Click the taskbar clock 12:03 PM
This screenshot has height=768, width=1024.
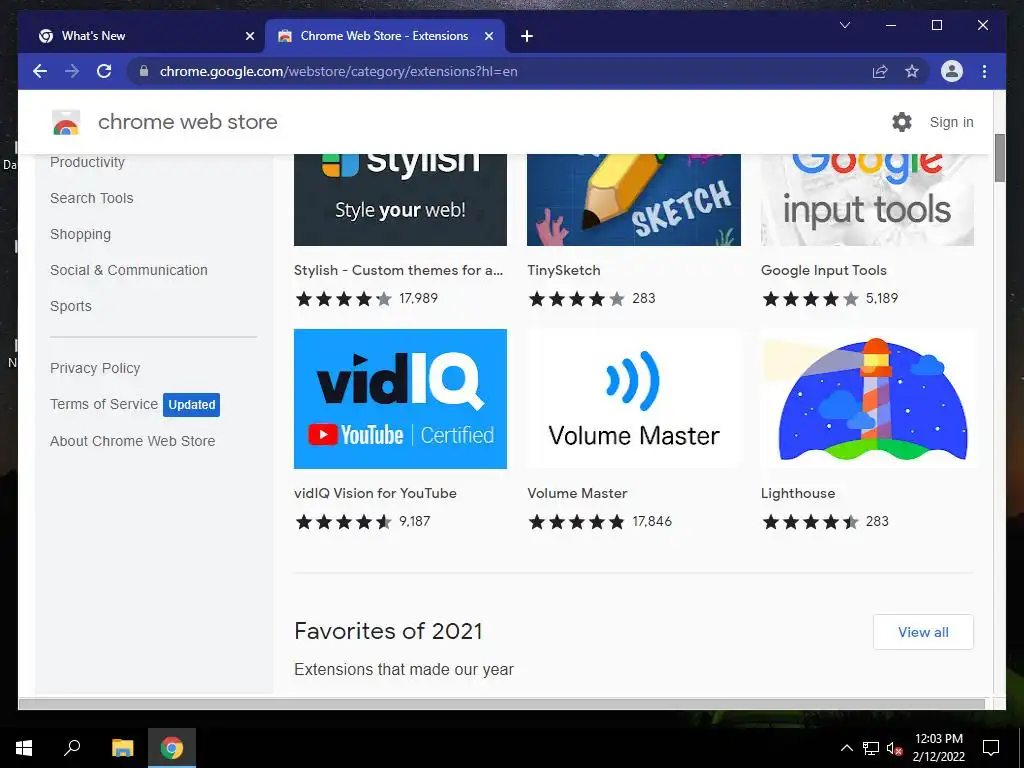click(x=938, y=739)
